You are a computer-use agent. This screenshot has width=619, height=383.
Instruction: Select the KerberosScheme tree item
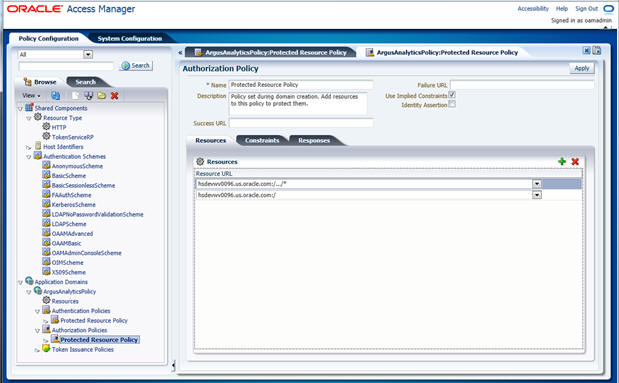73,205
